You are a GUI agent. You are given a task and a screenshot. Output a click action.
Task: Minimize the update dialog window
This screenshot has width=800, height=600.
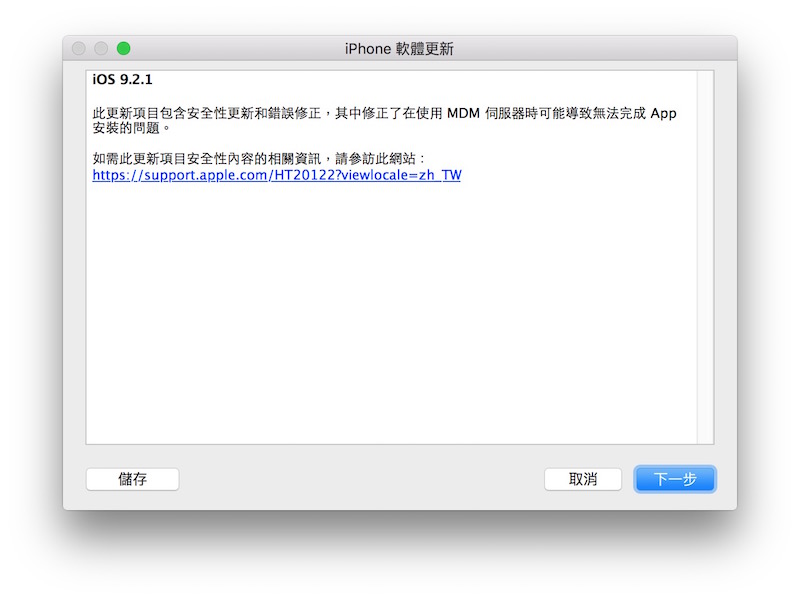coord(99,46)
